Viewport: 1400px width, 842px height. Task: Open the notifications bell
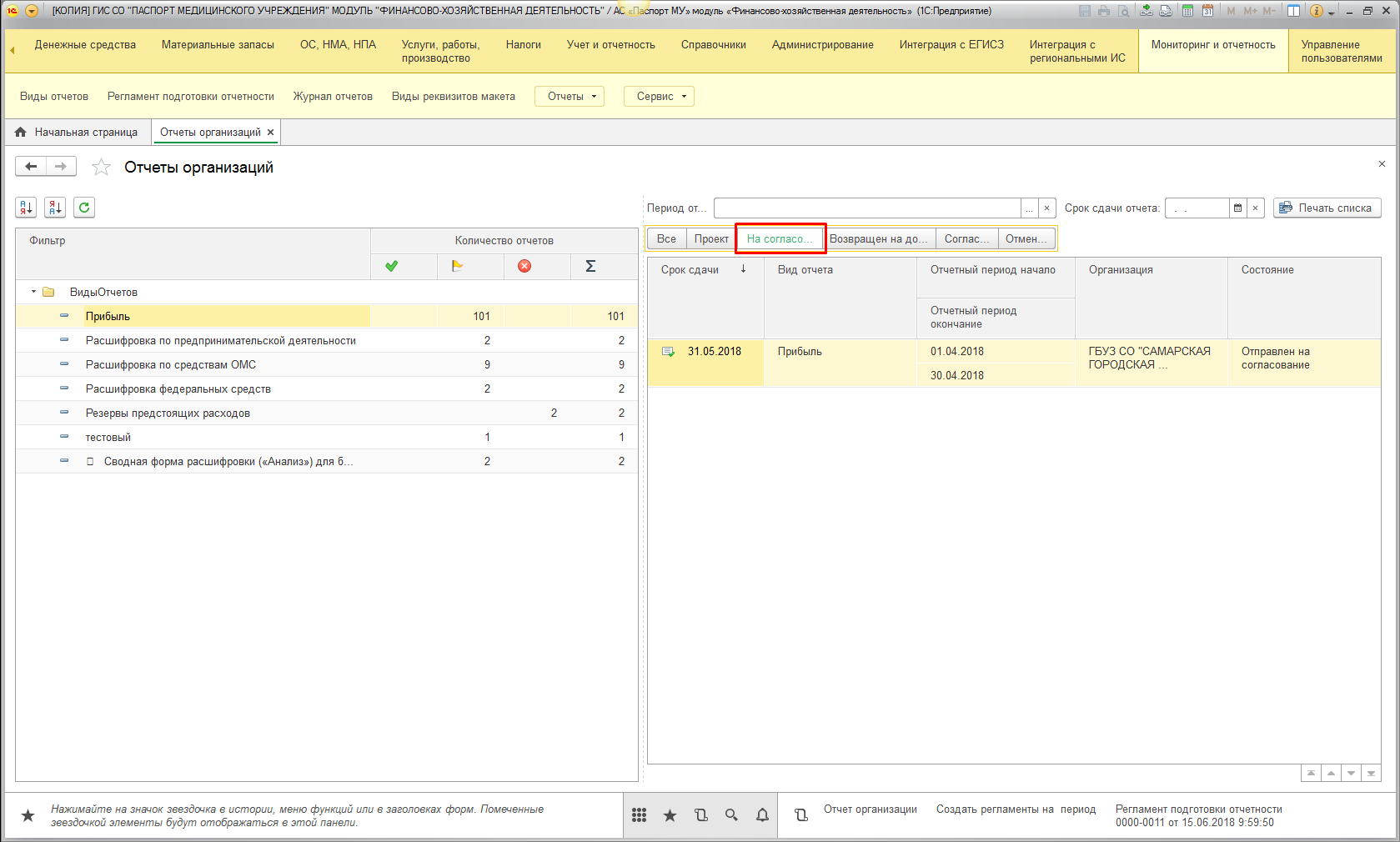[762, 815]
